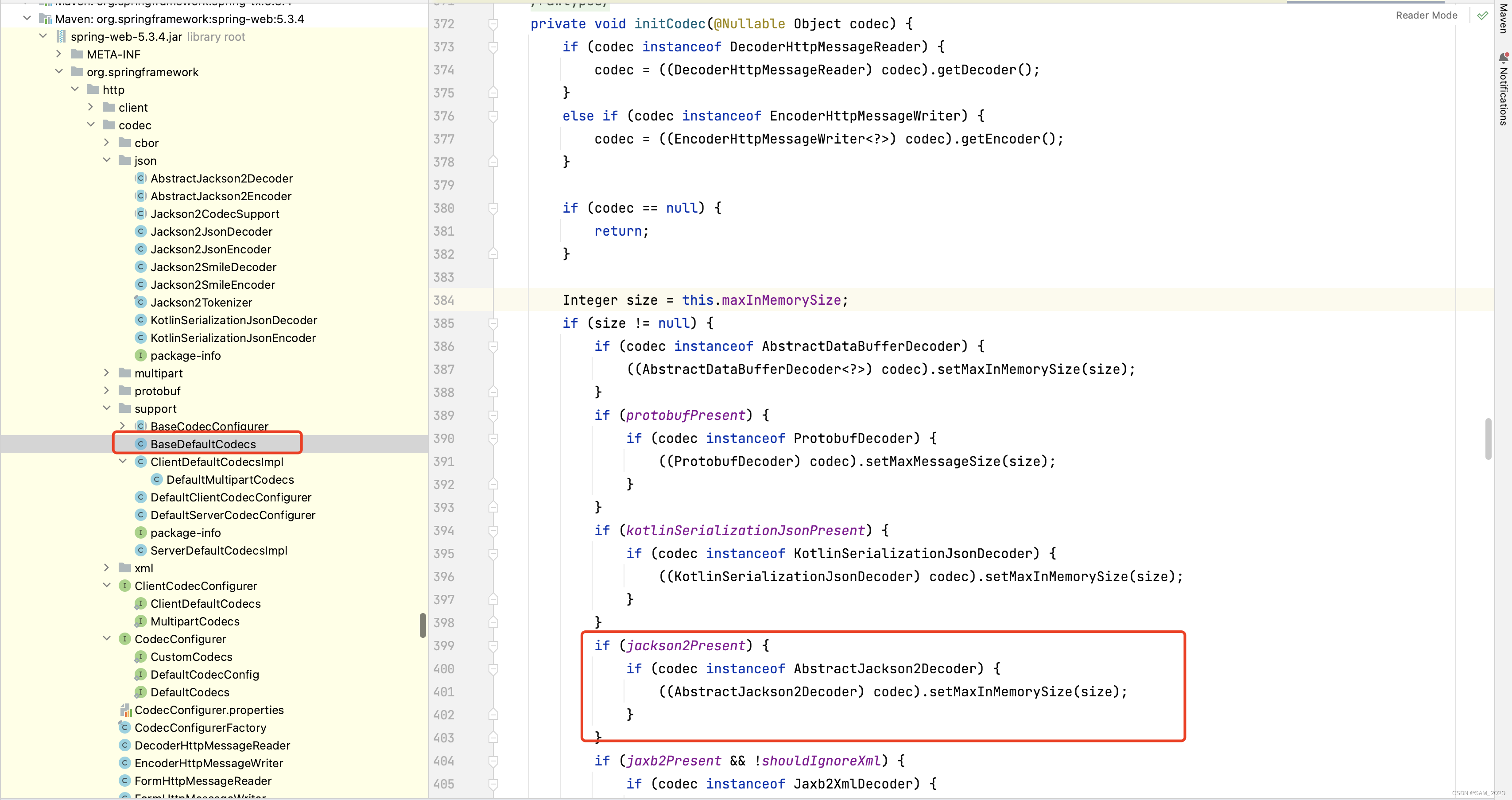Screen dimensions: 1512x800
Task: Click the class icon next to Jackson2Tokenizer
Action: [141, 302]
